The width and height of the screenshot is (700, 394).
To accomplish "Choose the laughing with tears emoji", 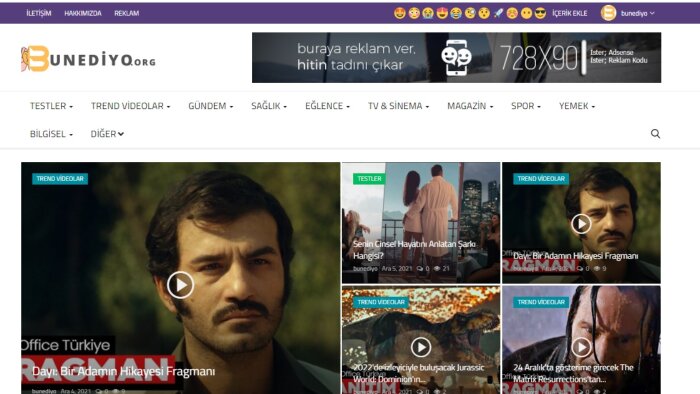I will pyautogui.click(x=456, y=13).
